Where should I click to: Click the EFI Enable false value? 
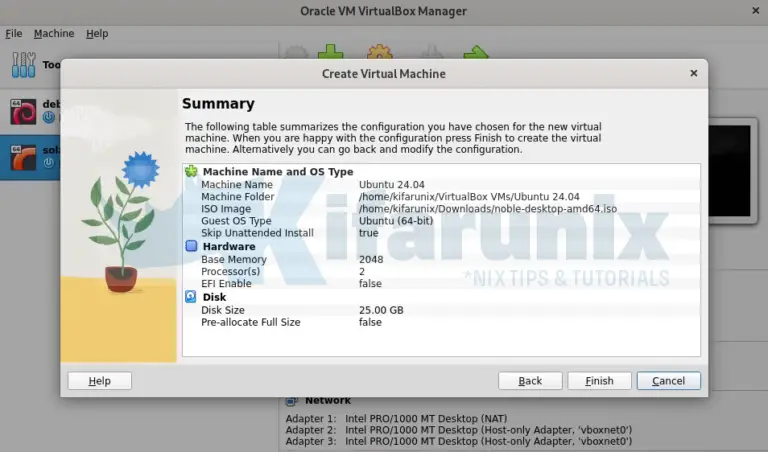pos(370,284)
